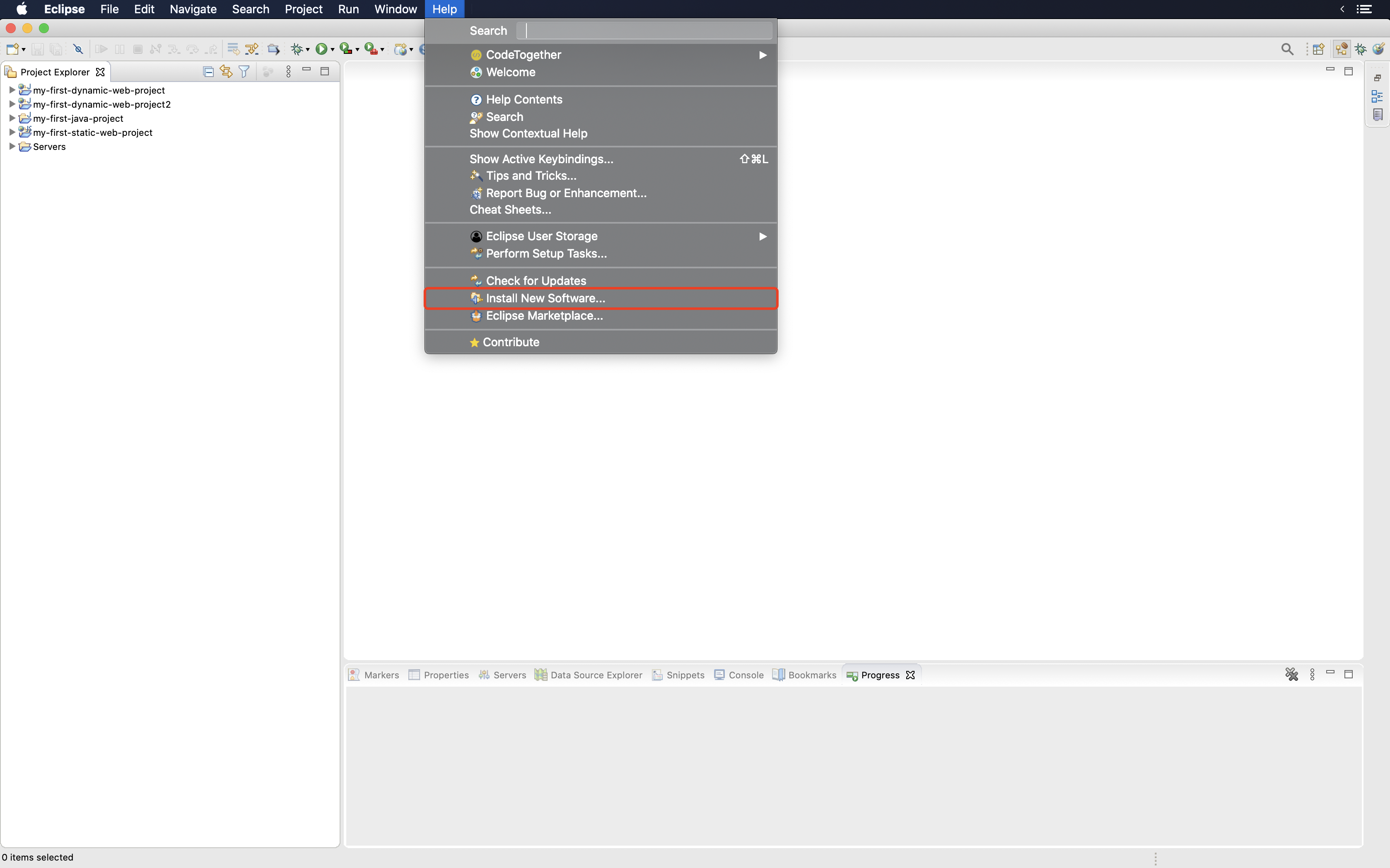The height and width of the screenshot is (868, 1390).
Task: Click the External Tools run icon
Action: (x=371, y=49)
